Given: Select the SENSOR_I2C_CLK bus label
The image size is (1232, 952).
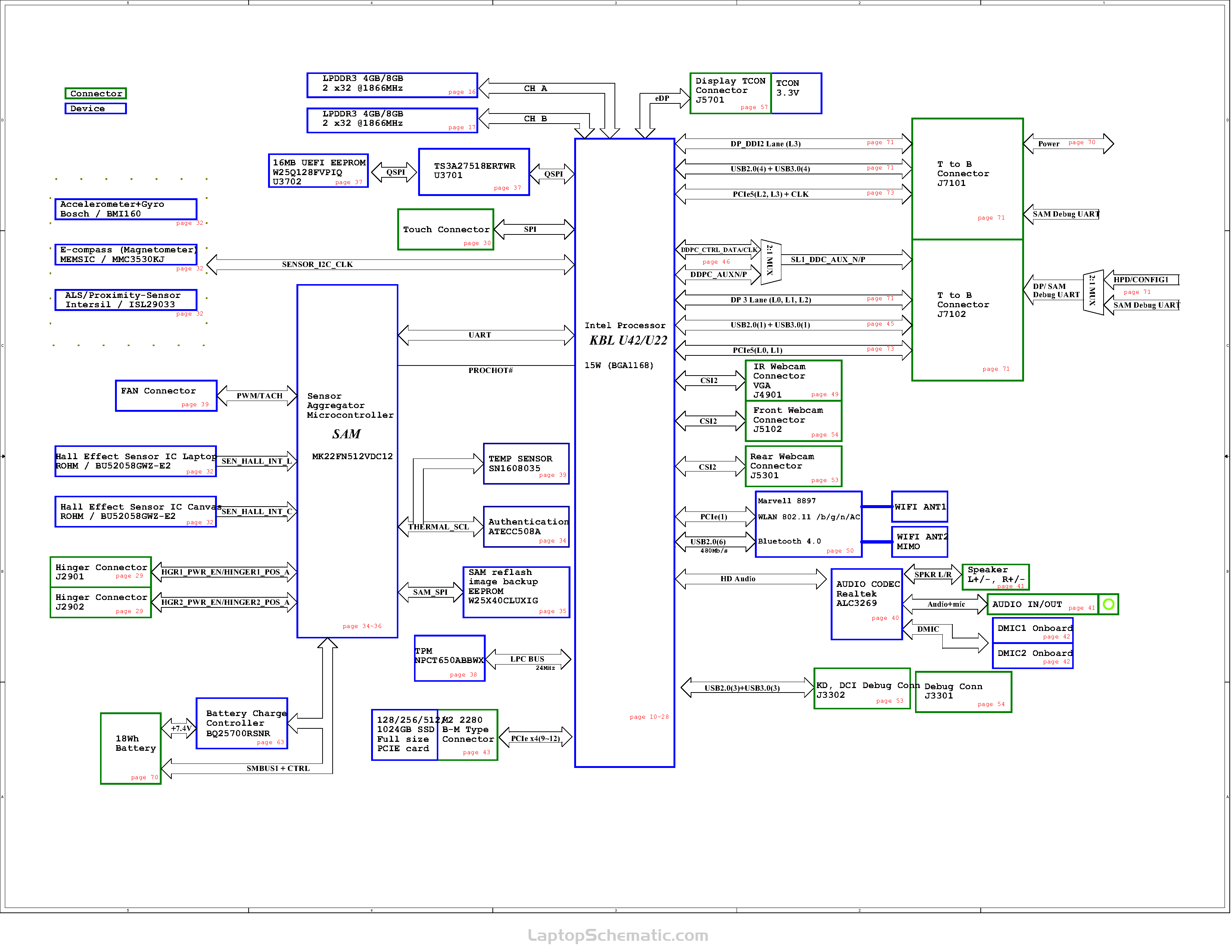Looking at the screenshot, I should pos(317,265).
